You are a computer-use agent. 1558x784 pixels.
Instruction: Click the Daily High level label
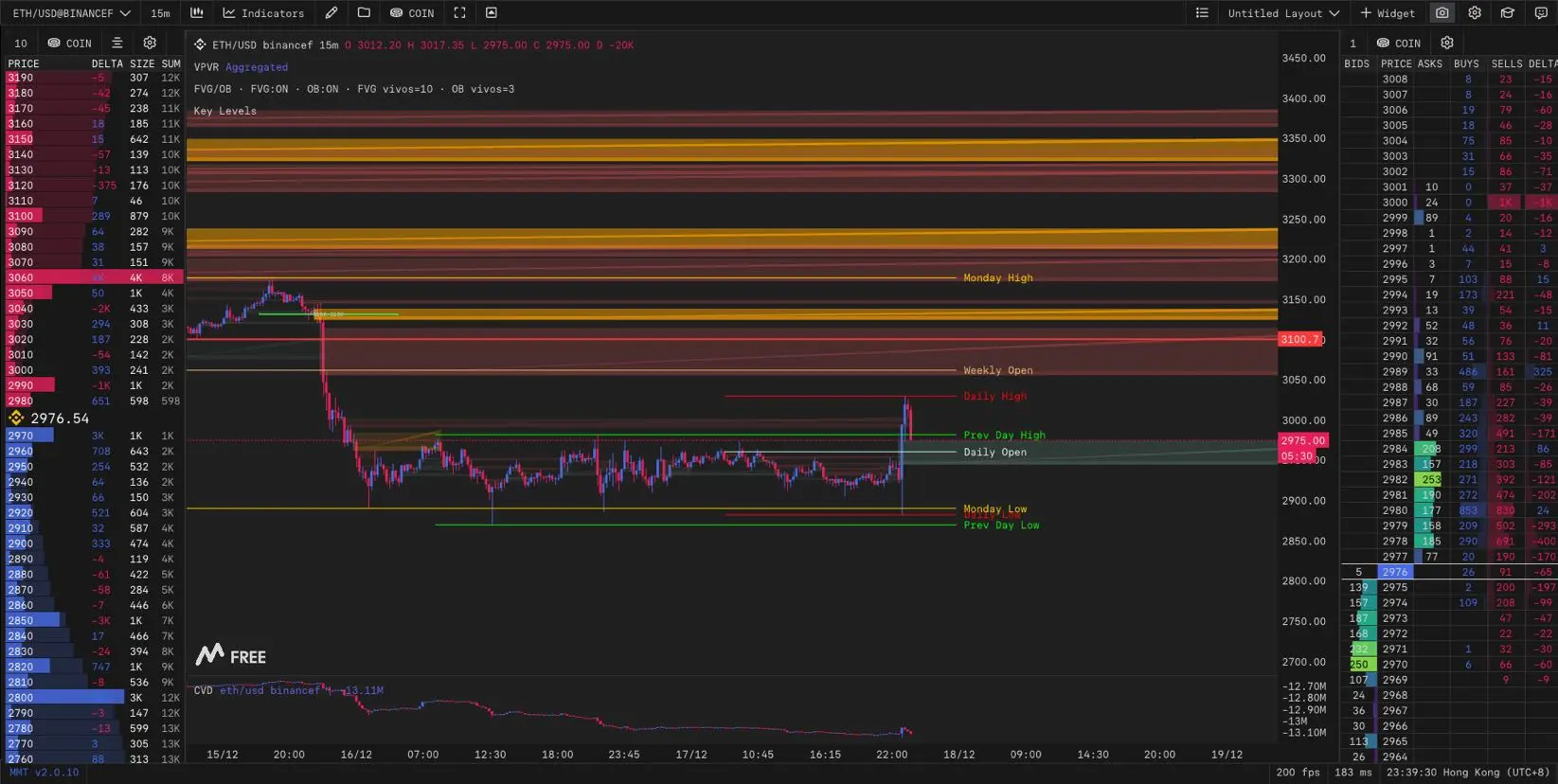point(995,396)
